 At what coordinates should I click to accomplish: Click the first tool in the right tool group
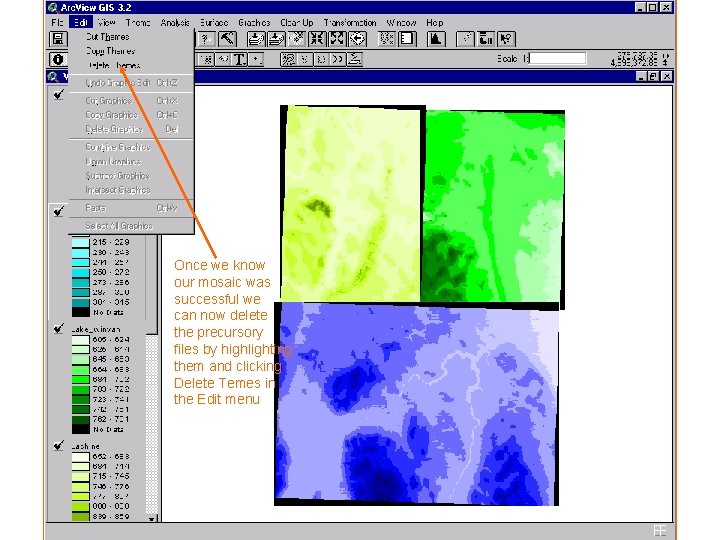[288, 60]
